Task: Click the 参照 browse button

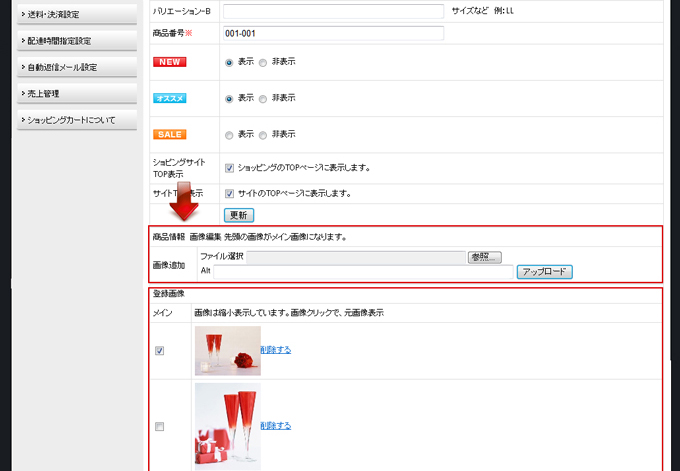Action: click(484, 257)
